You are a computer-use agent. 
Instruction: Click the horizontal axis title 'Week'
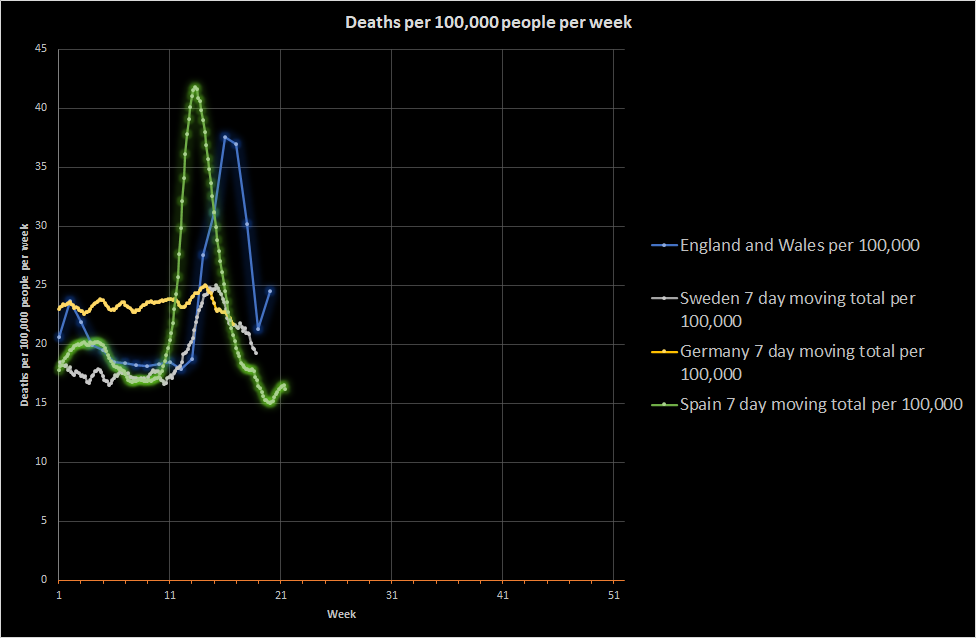coord(341,614)
